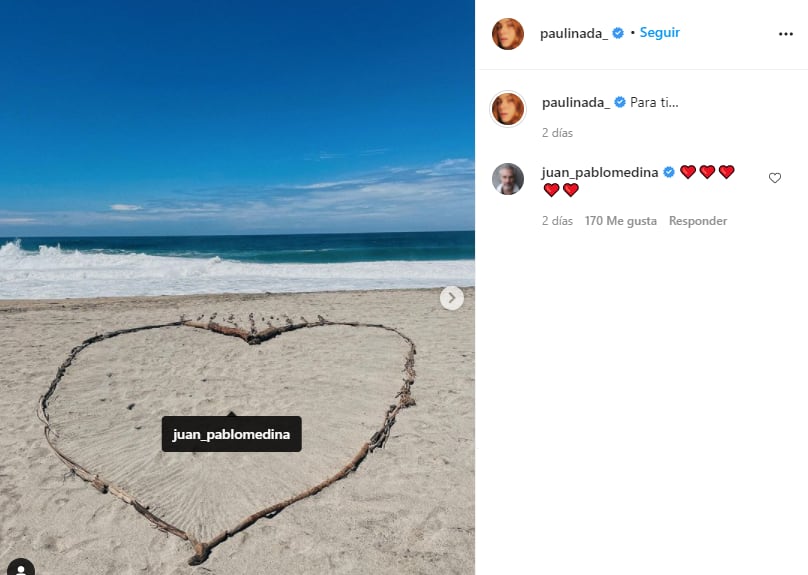Click paulinada_ username in caption

[x=576, y=103]
